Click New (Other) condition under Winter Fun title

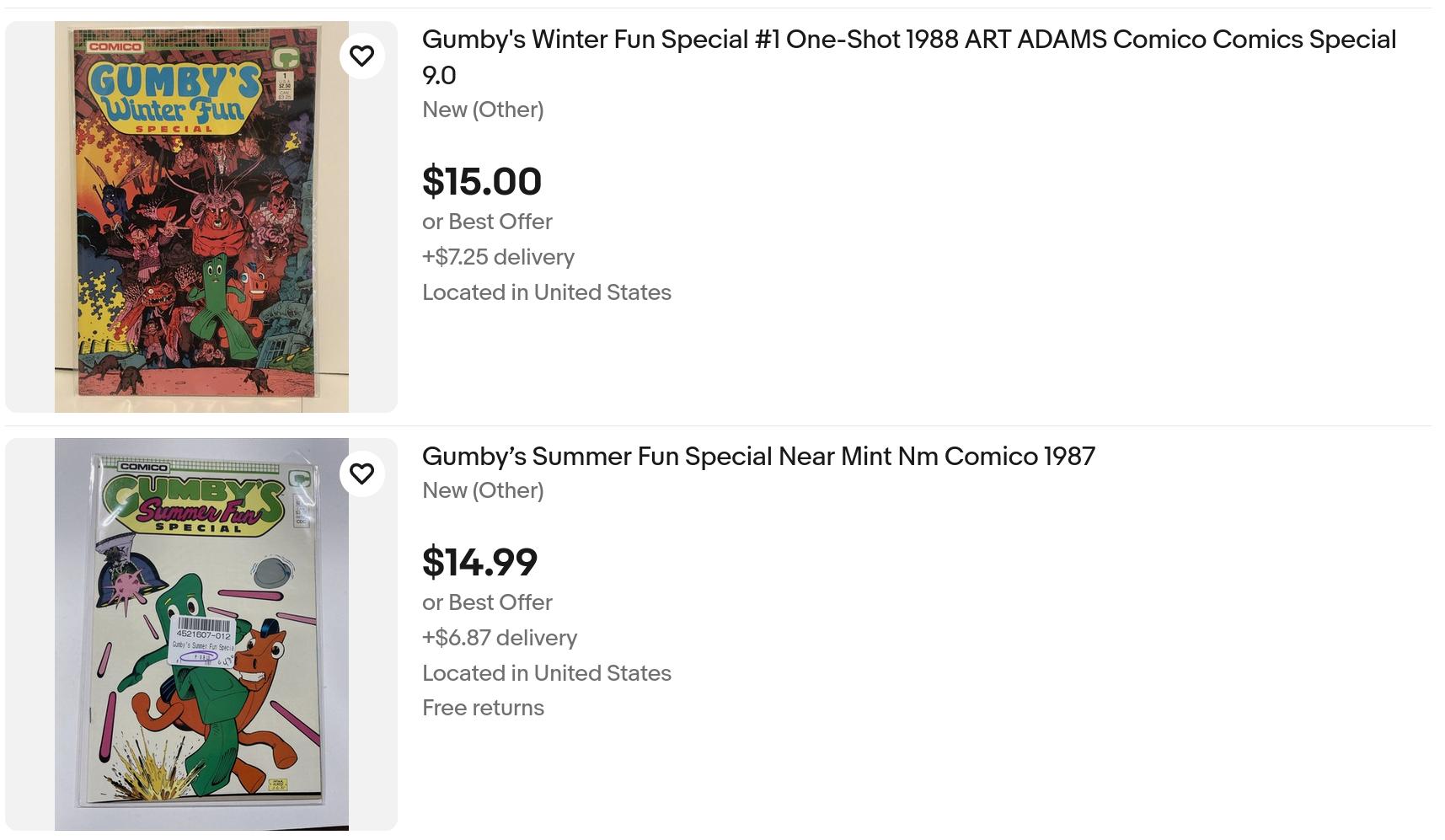pos(483,110)
